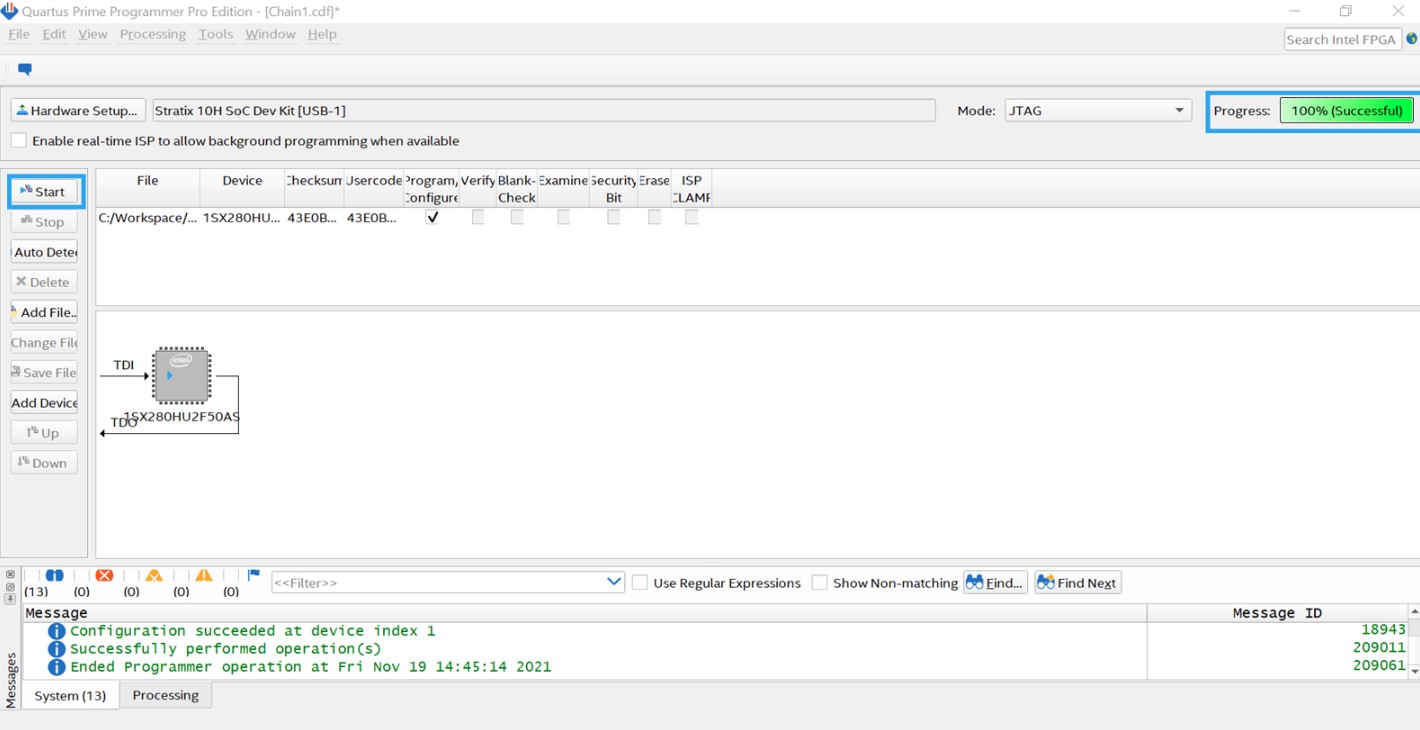1420x730 pixels.
Task: Enable real-time ISP background programming
Action: coord(17,140)
